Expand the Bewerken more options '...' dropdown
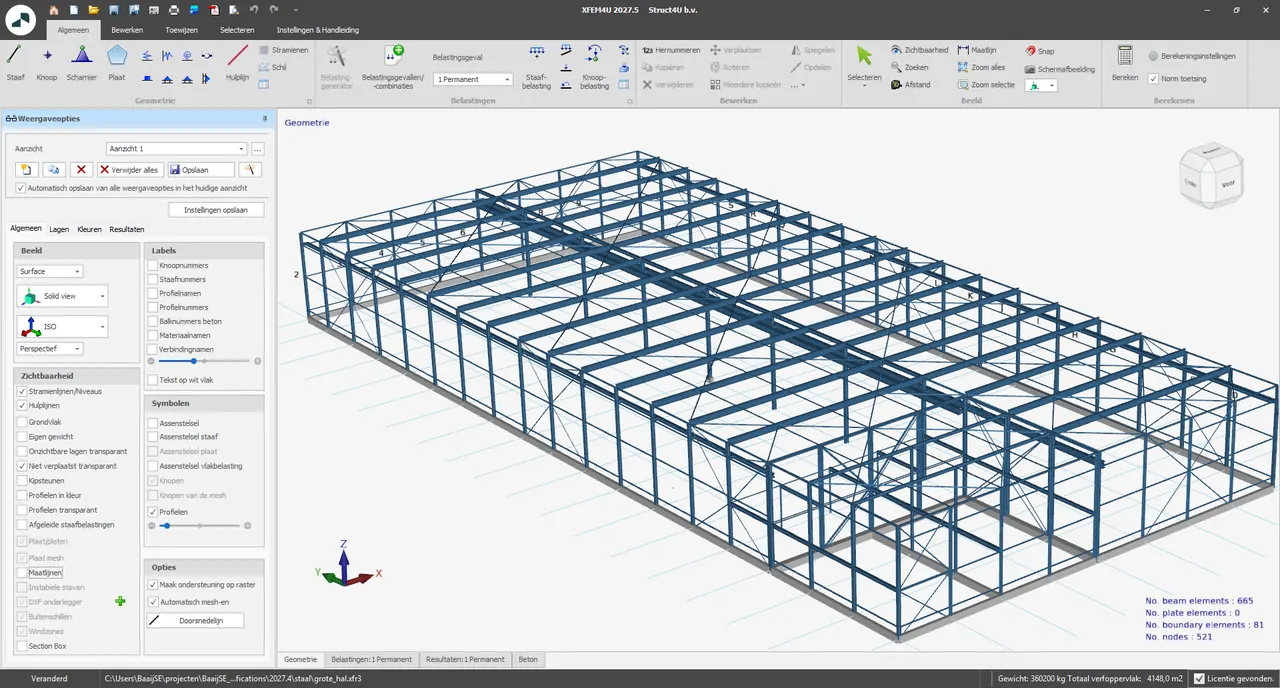Screen dimensions: 1280x688 coord(799,85)
